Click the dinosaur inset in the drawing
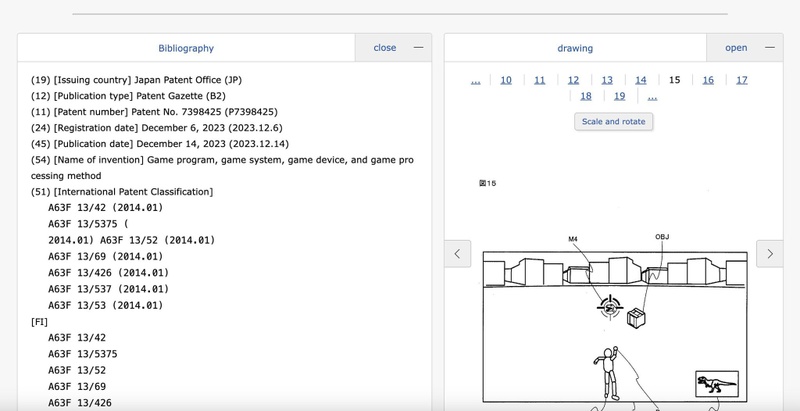 pyautogui.click(x=717, y=383)
